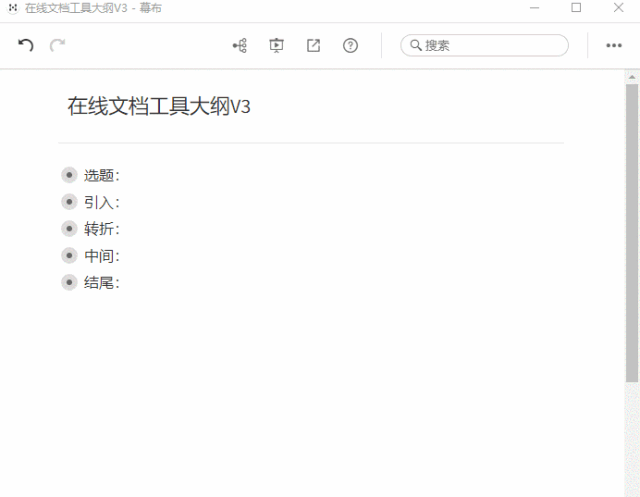Screen dimensions: 640x497
Task: Click the vertical scrollbar thumb
Action: point(632,233)
